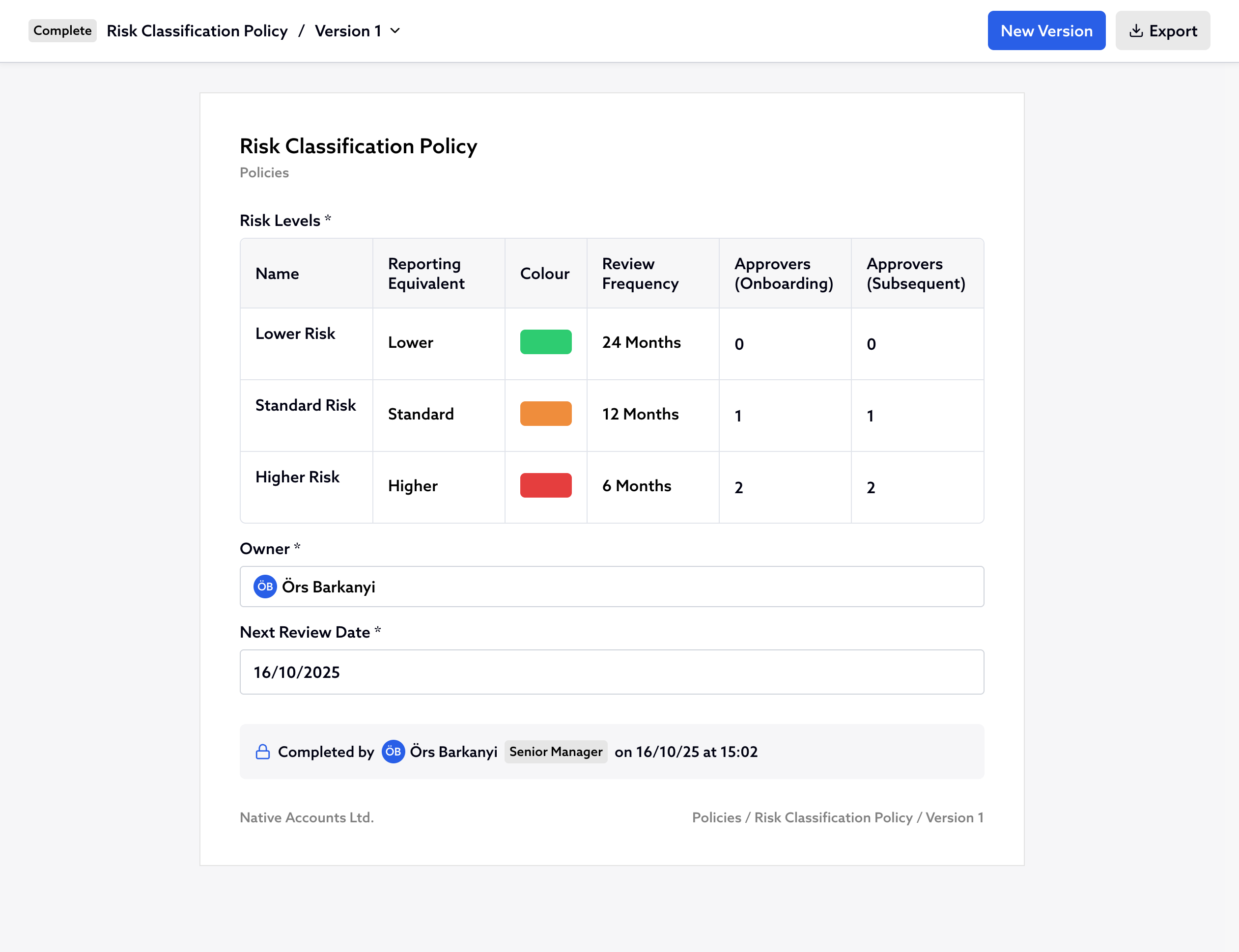
Task: Click the Higher Risk name cell
Action: tap(297, 477)
